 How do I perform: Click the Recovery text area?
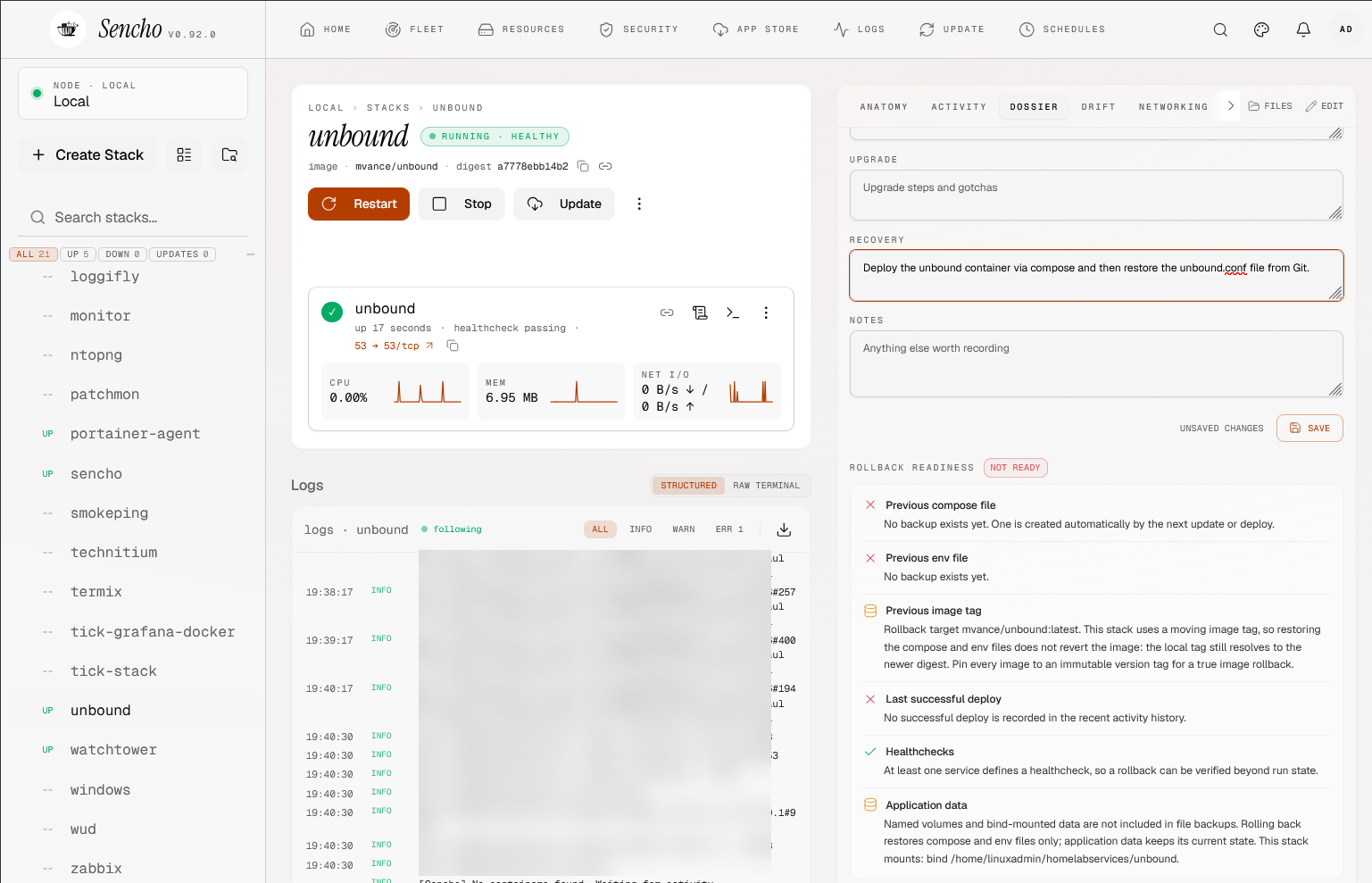point(1096,275)
